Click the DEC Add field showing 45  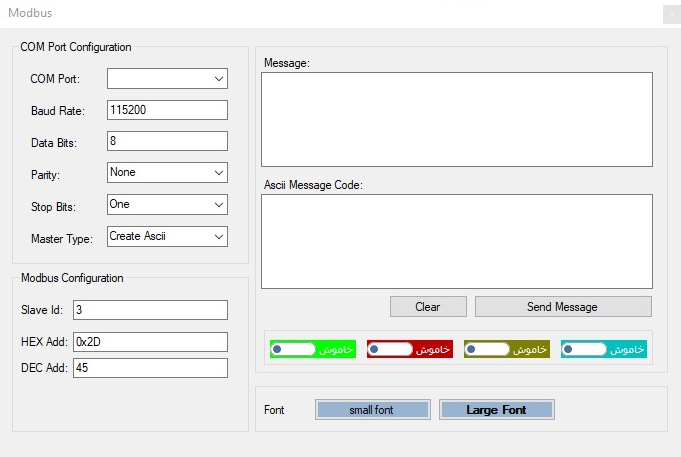point(150,368)
